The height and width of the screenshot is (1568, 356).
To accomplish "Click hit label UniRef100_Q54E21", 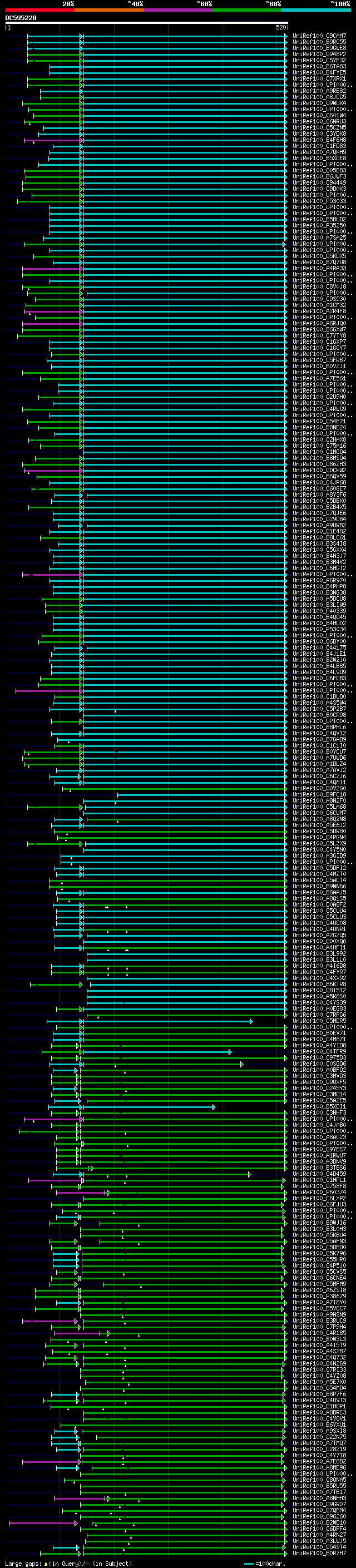I will pyautogui.click(x=319, y=421).
